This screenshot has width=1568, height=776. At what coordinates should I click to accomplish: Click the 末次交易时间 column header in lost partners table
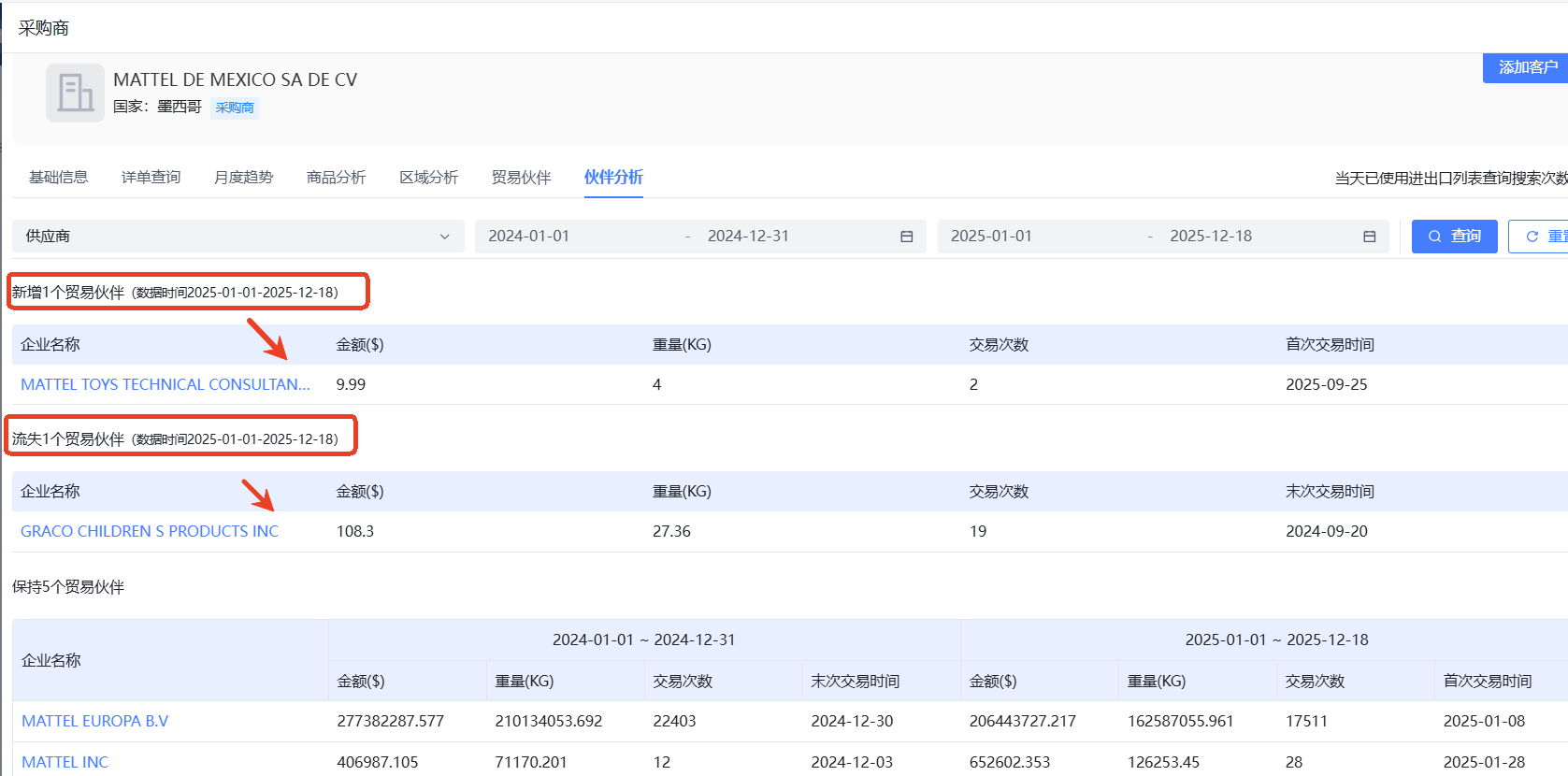tap(1330, 491)
